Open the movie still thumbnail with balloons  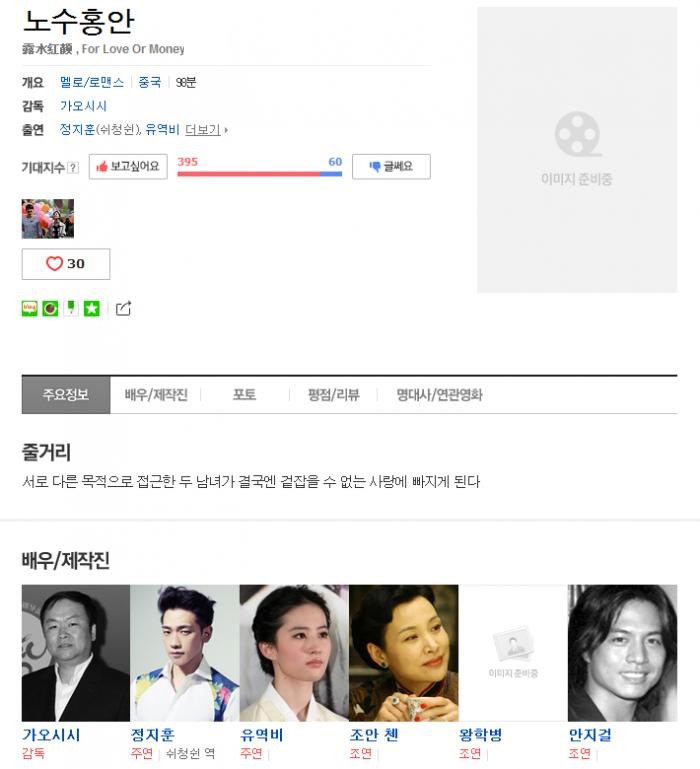click(x=48, y=219)
